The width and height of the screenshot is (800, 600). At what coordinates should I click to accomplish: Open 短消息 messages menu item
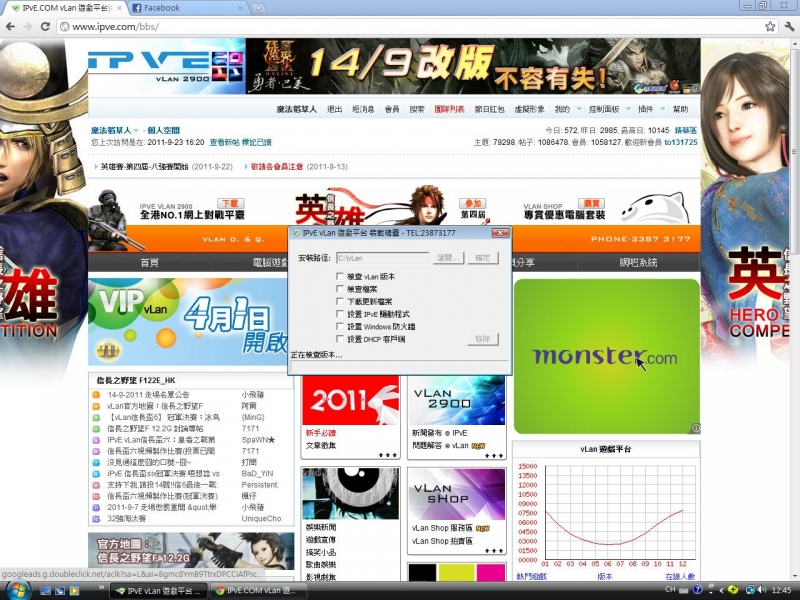click(x=363, y=109)
